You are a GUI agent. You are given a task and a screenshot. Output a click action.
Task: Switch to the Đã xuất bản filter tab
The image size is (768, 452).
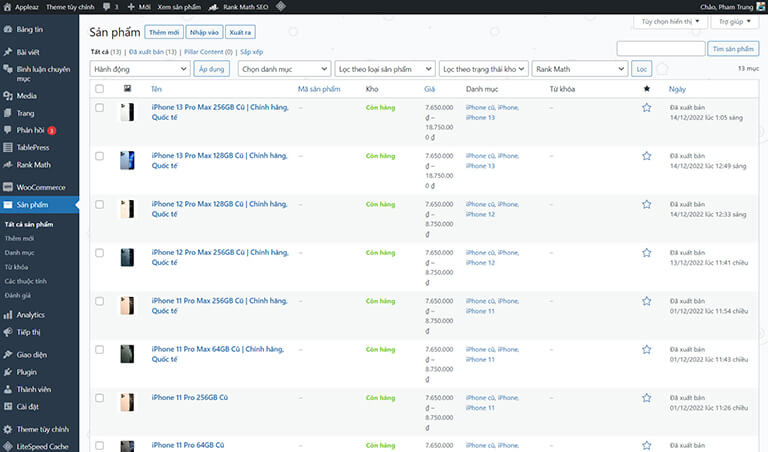[x=156, y=51]
